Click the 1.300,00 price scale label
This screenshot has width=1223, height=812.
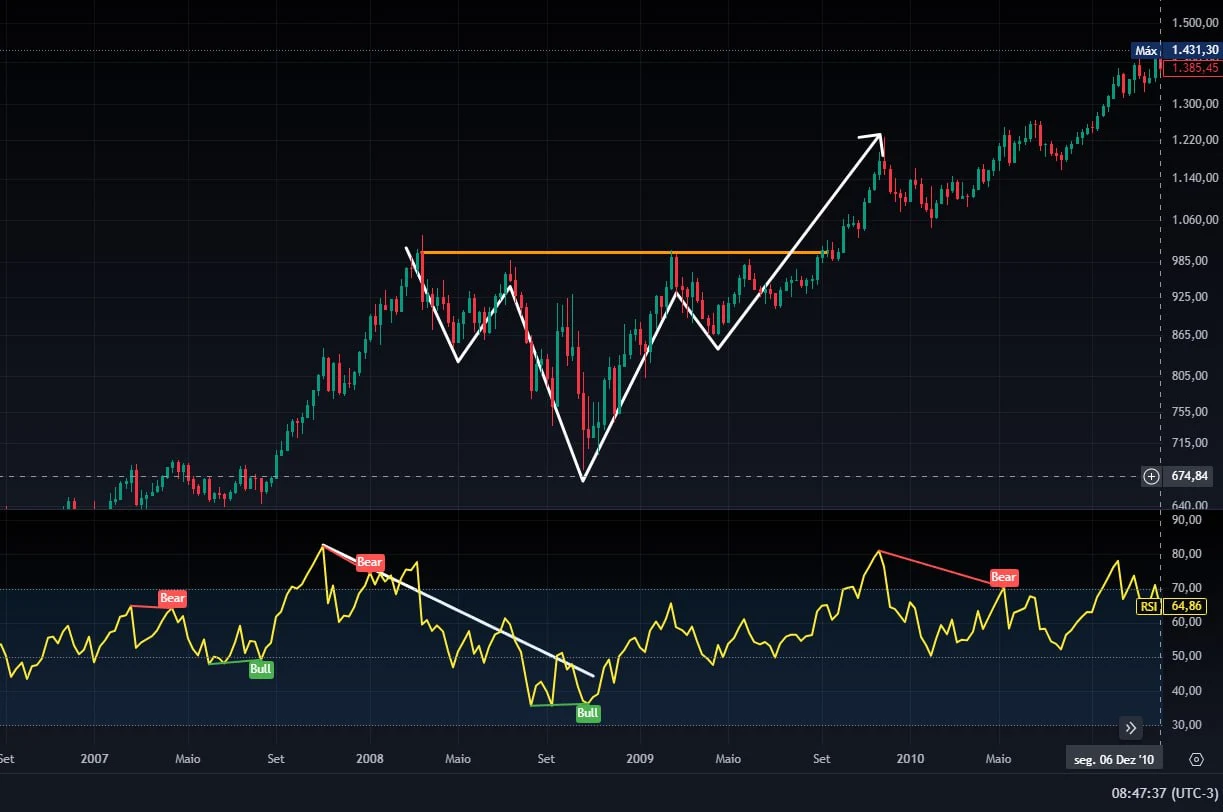coord(1194,103)
